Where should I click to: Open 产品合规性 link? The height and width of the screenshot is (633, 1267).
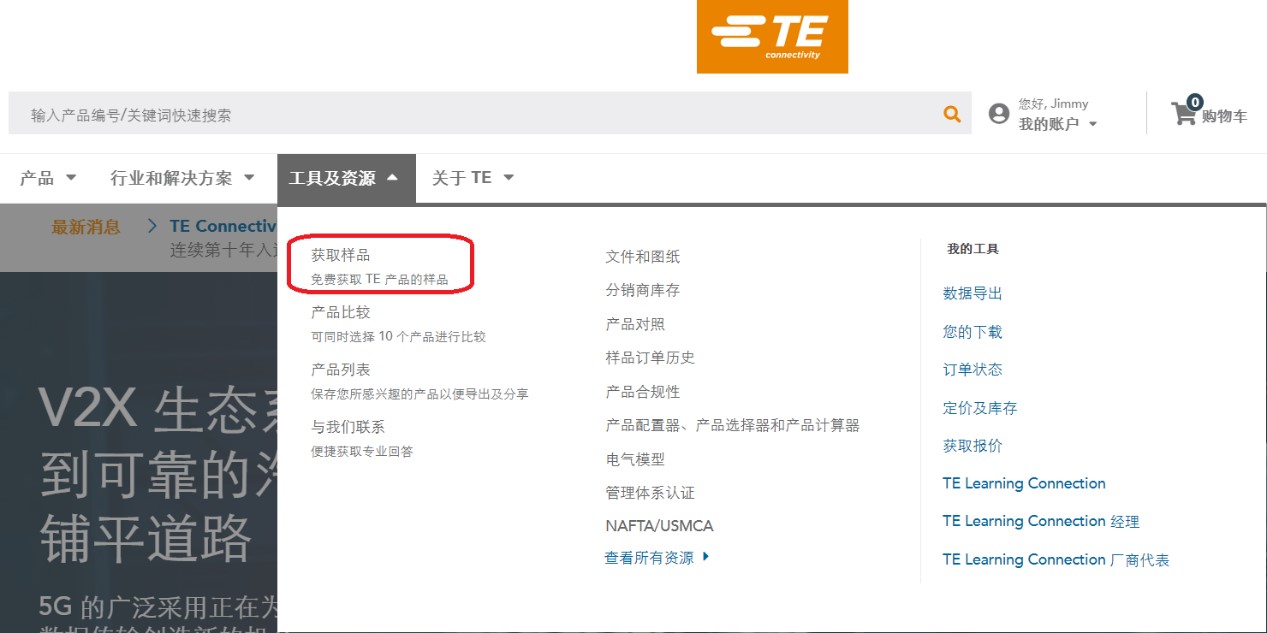[642, 391]
